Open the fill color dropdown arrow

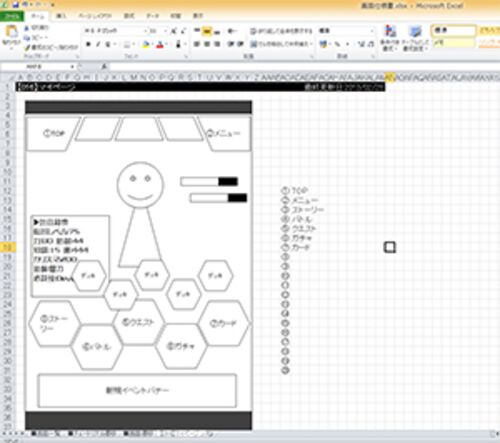coord(152,44)
